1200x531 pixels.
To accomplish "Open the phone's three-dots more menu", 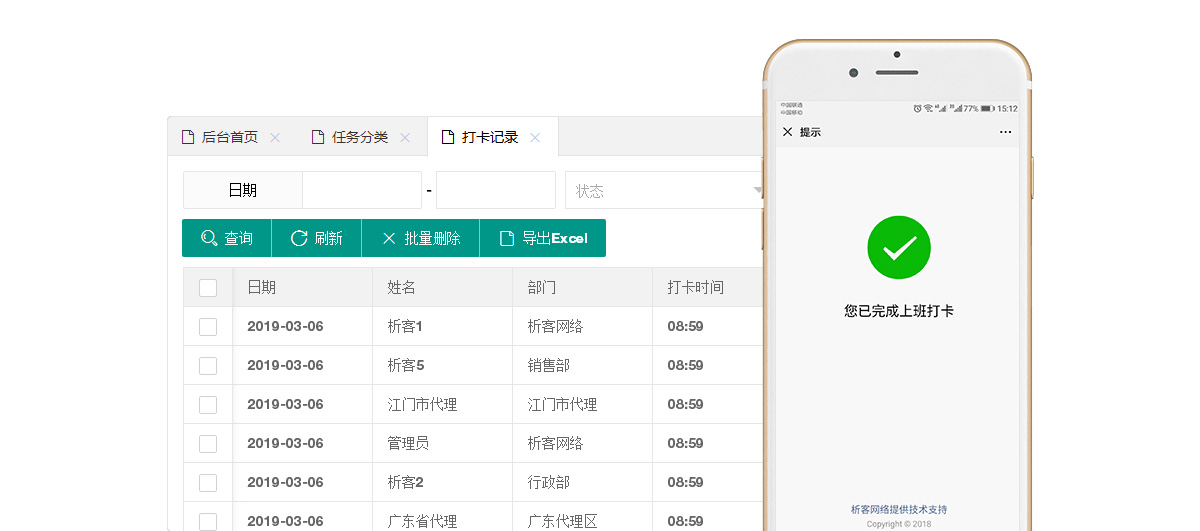I will (x=1006, y=132).
